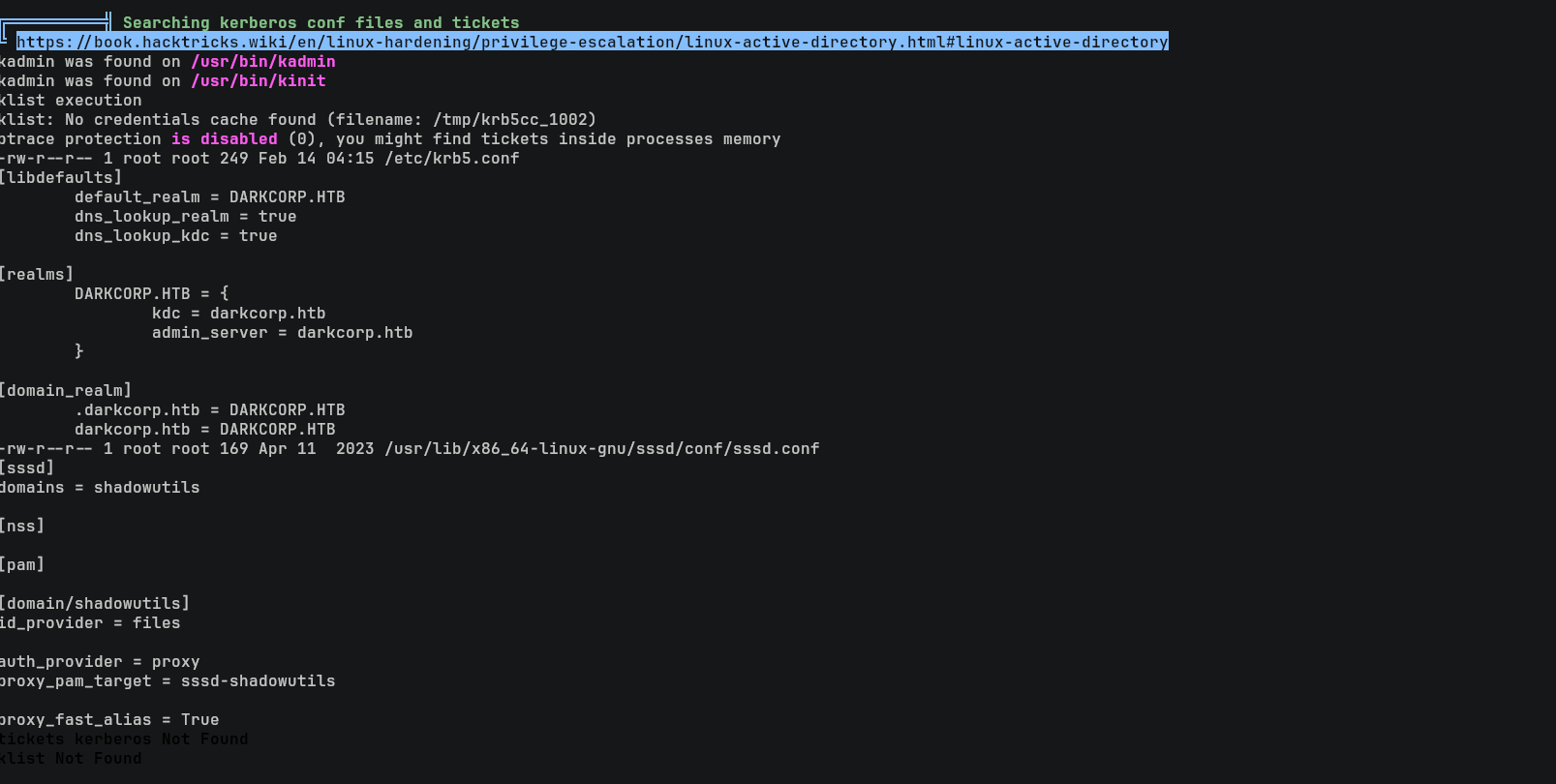1556x784 pixels.
Task: Click the sssd.conf file path
Action: click(601, 448)
